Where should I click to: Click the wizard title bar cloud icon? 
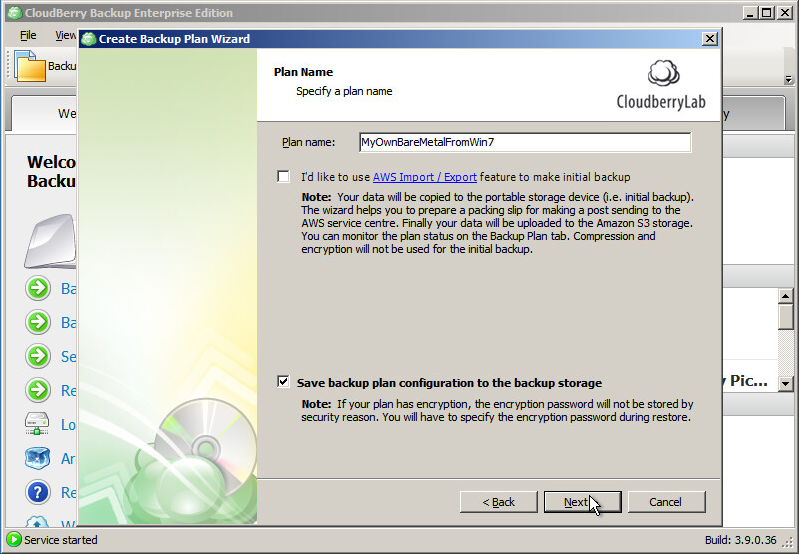89,39
